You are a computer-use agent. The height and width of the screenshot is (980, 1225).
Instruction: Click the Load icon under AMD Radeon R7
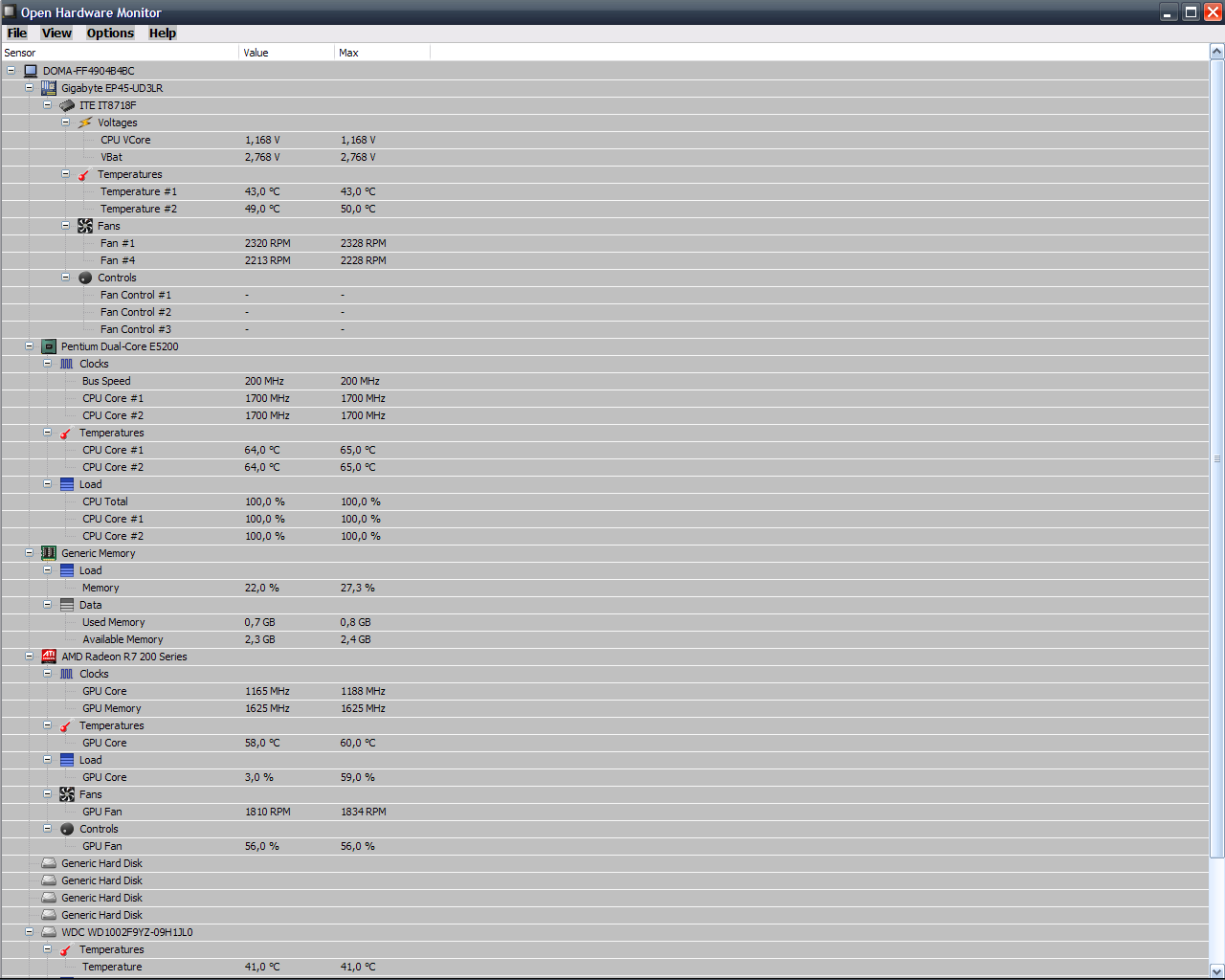point(67,760)
